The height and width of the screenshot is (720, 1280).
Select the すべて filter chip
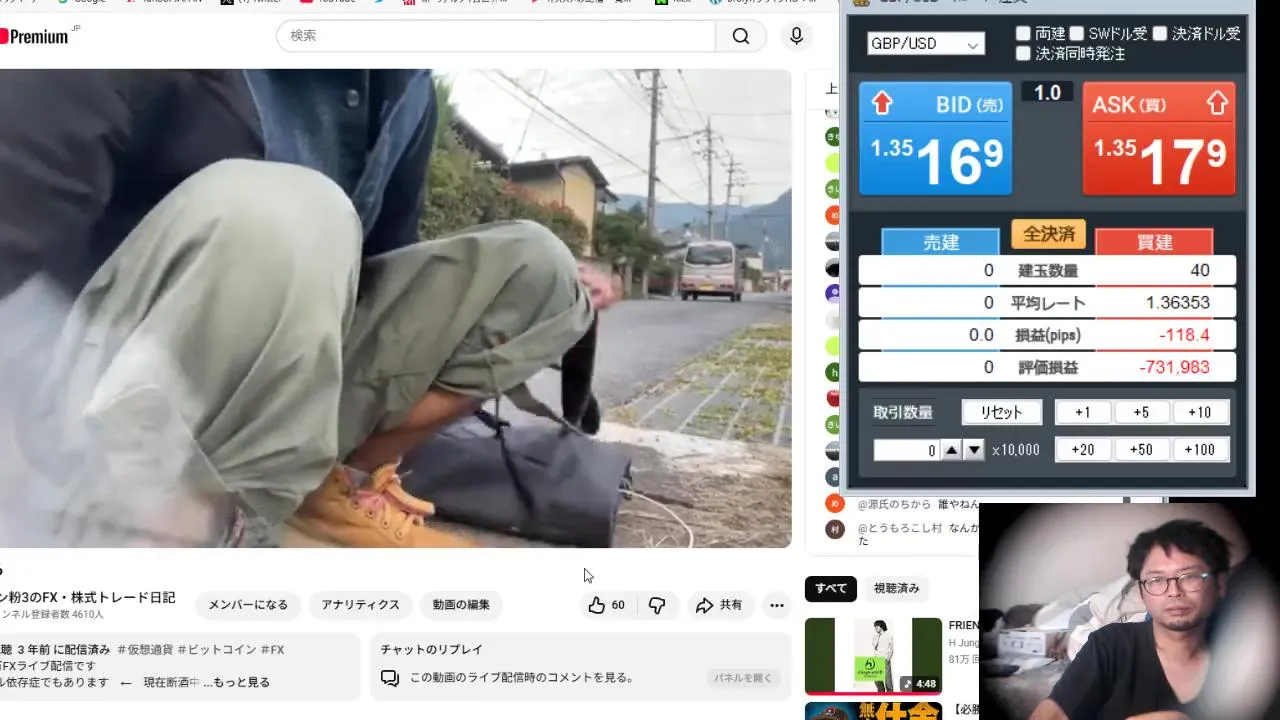(x=831, y=588)
